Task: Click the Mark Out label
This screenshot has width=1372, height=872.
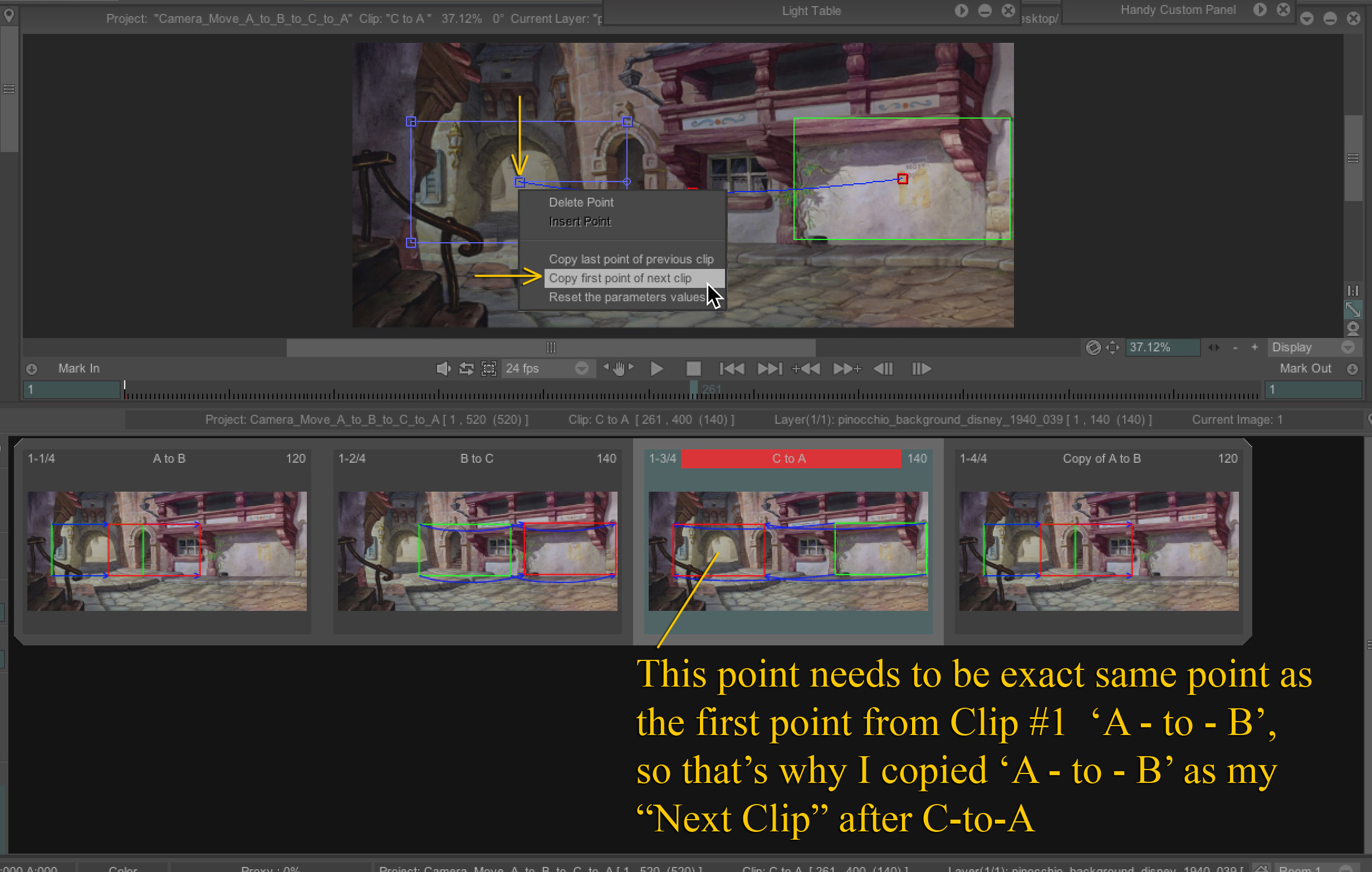Action: pyautogui.click(x=1306, y=369)
